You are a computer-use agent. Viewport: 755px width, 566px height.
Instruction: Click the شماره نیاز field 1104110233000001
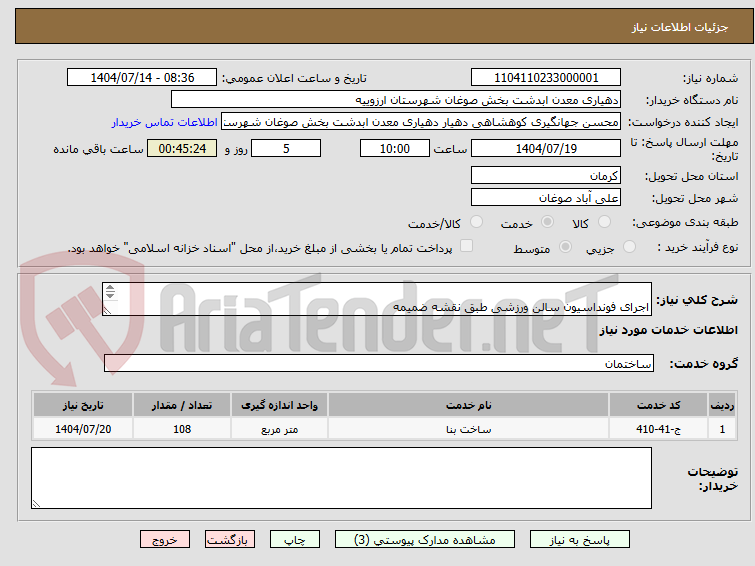click(x=546, y=78)
